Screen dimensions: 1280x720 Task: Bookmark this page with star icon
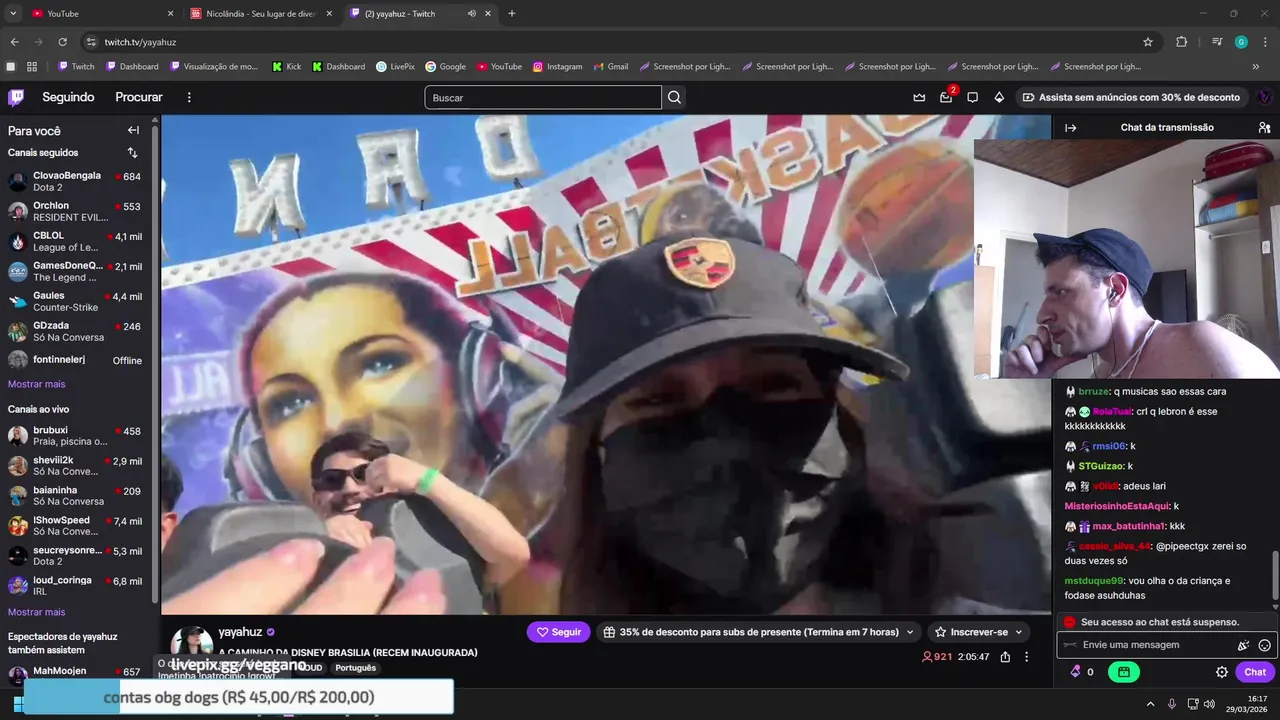coord(1148,42)
